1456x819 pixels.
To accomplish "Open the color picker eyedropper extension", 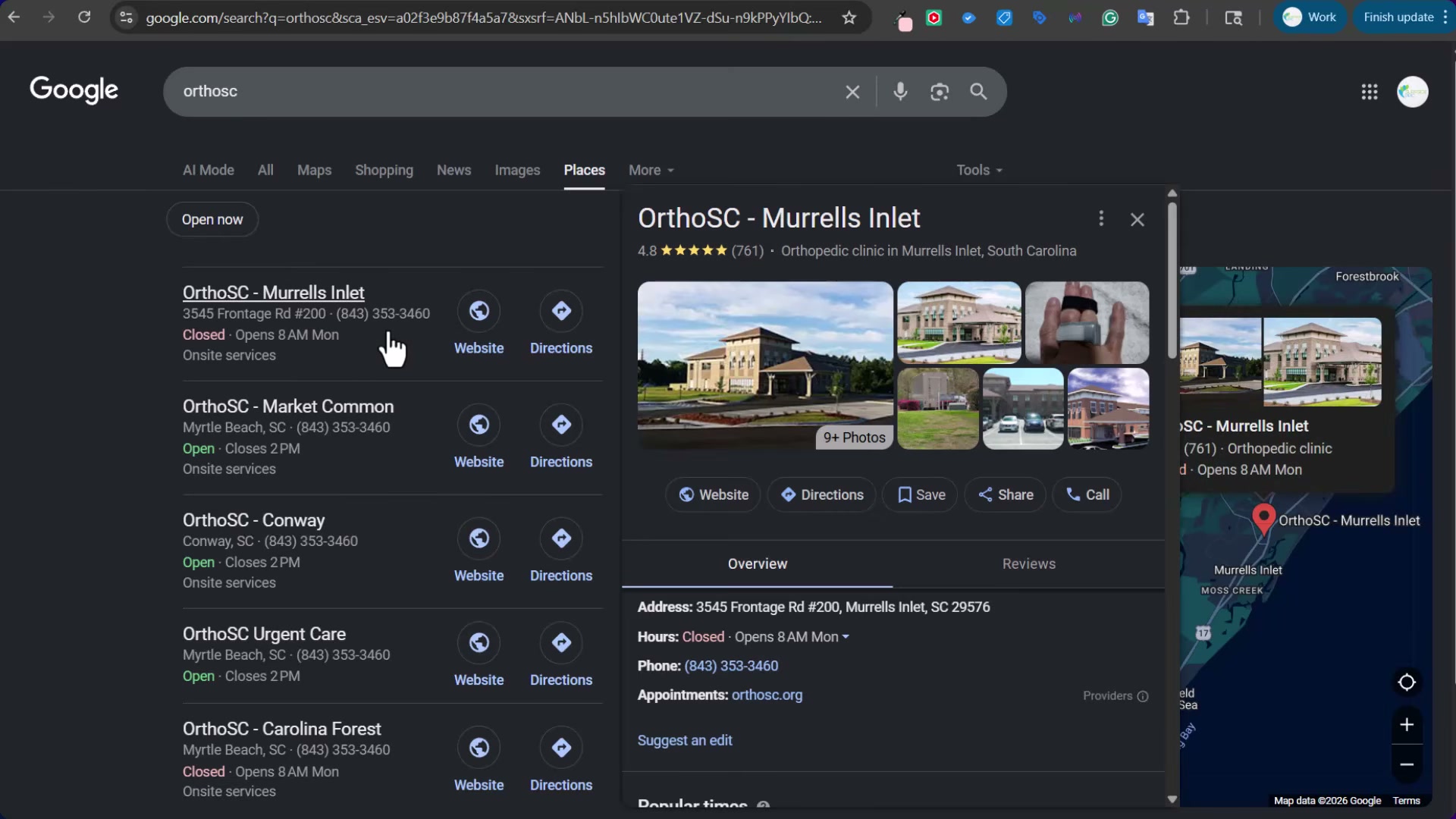I will (x=903, y=20).
